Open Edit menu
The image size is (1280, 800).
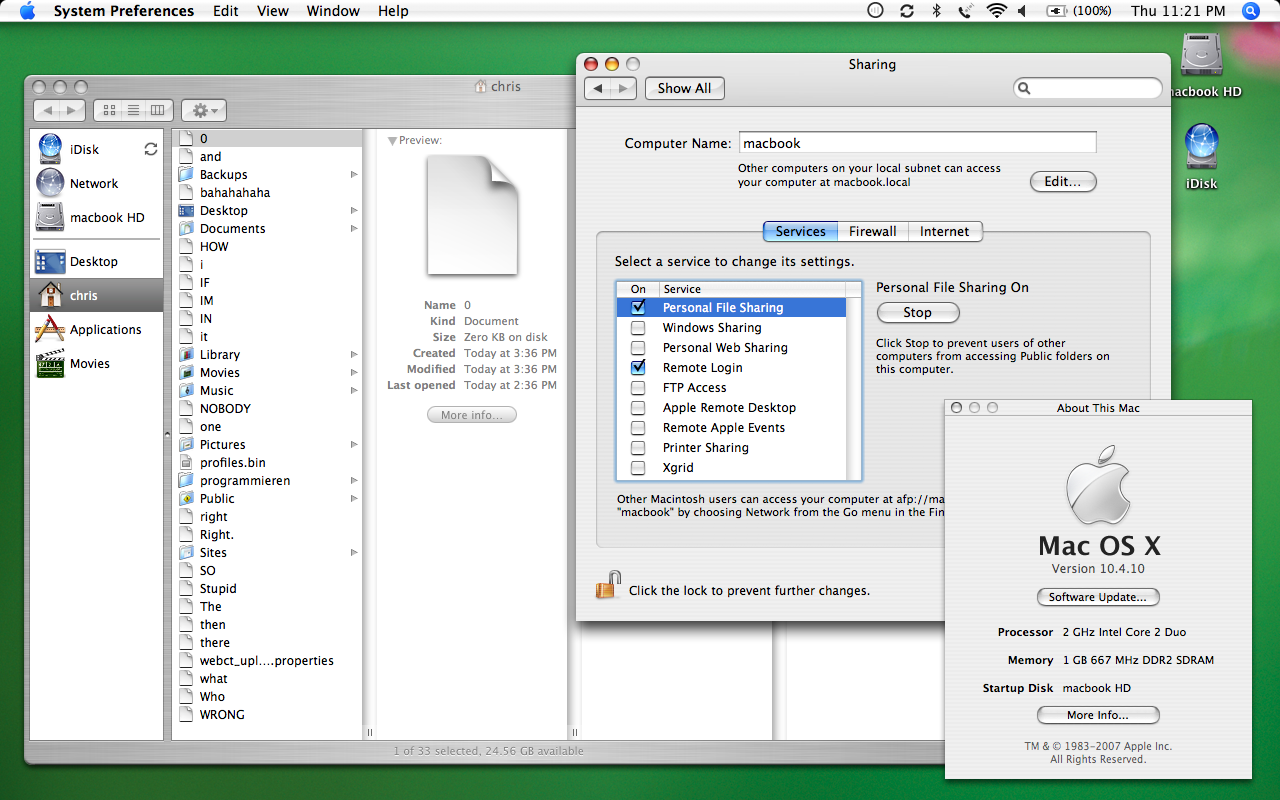226,11
